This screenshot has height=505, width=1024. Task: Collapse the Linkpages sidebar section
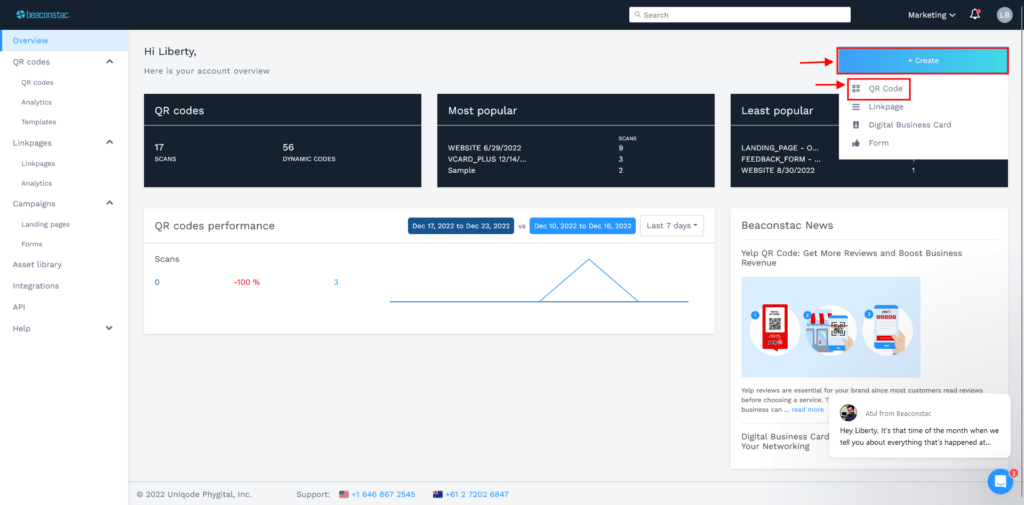(x=110, y=142)
